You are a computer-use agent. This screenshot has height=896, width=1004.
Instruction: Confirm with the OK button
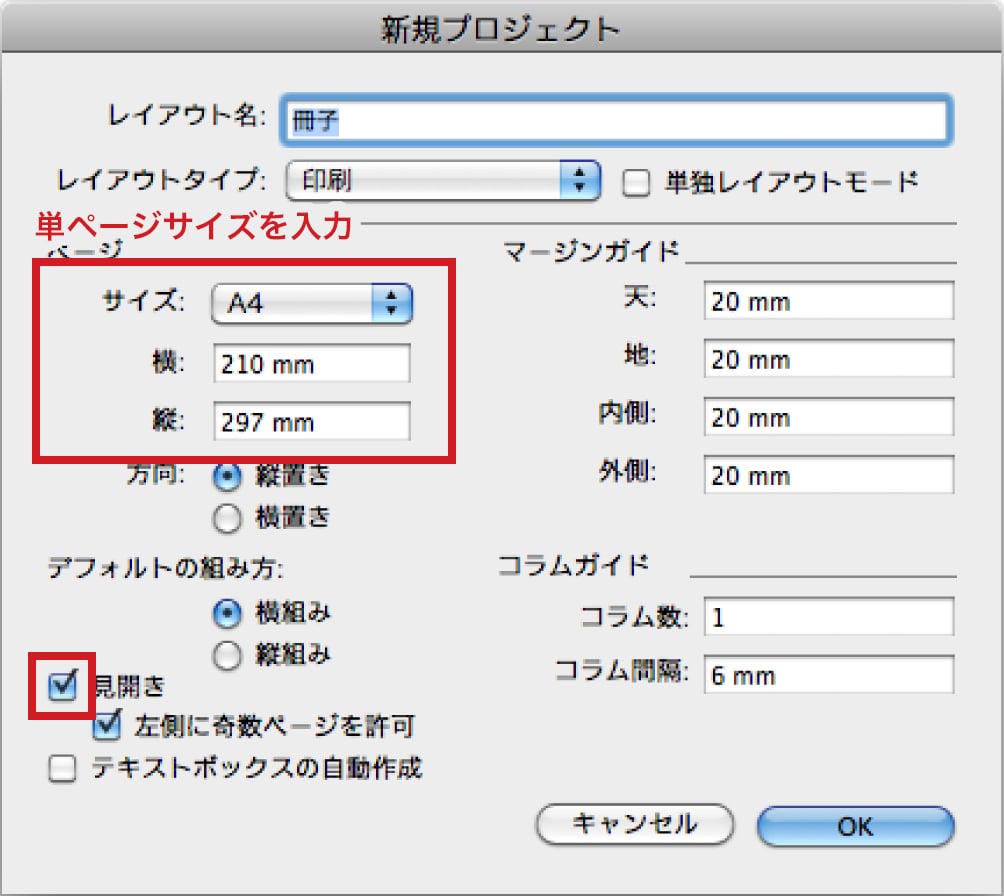point(855,826)
